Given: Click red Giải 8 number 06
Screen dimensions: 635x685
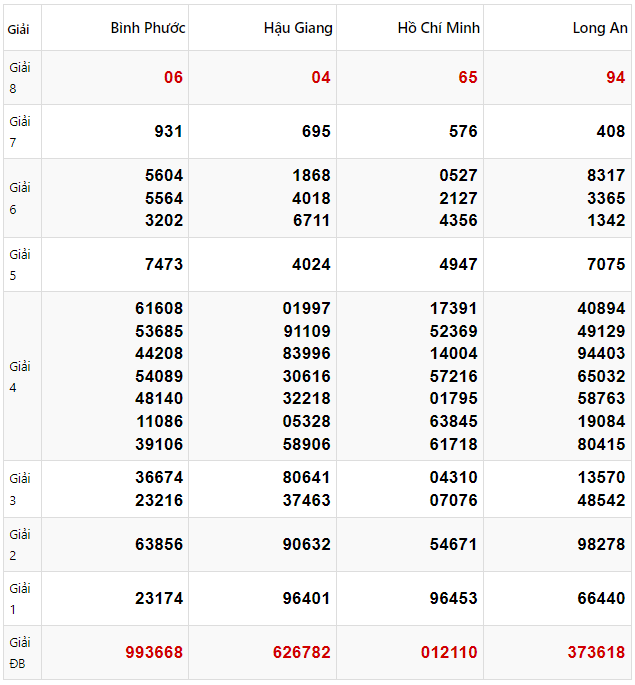Looking at the screenshot, I should pyautogui.click(x=173, y=78).
